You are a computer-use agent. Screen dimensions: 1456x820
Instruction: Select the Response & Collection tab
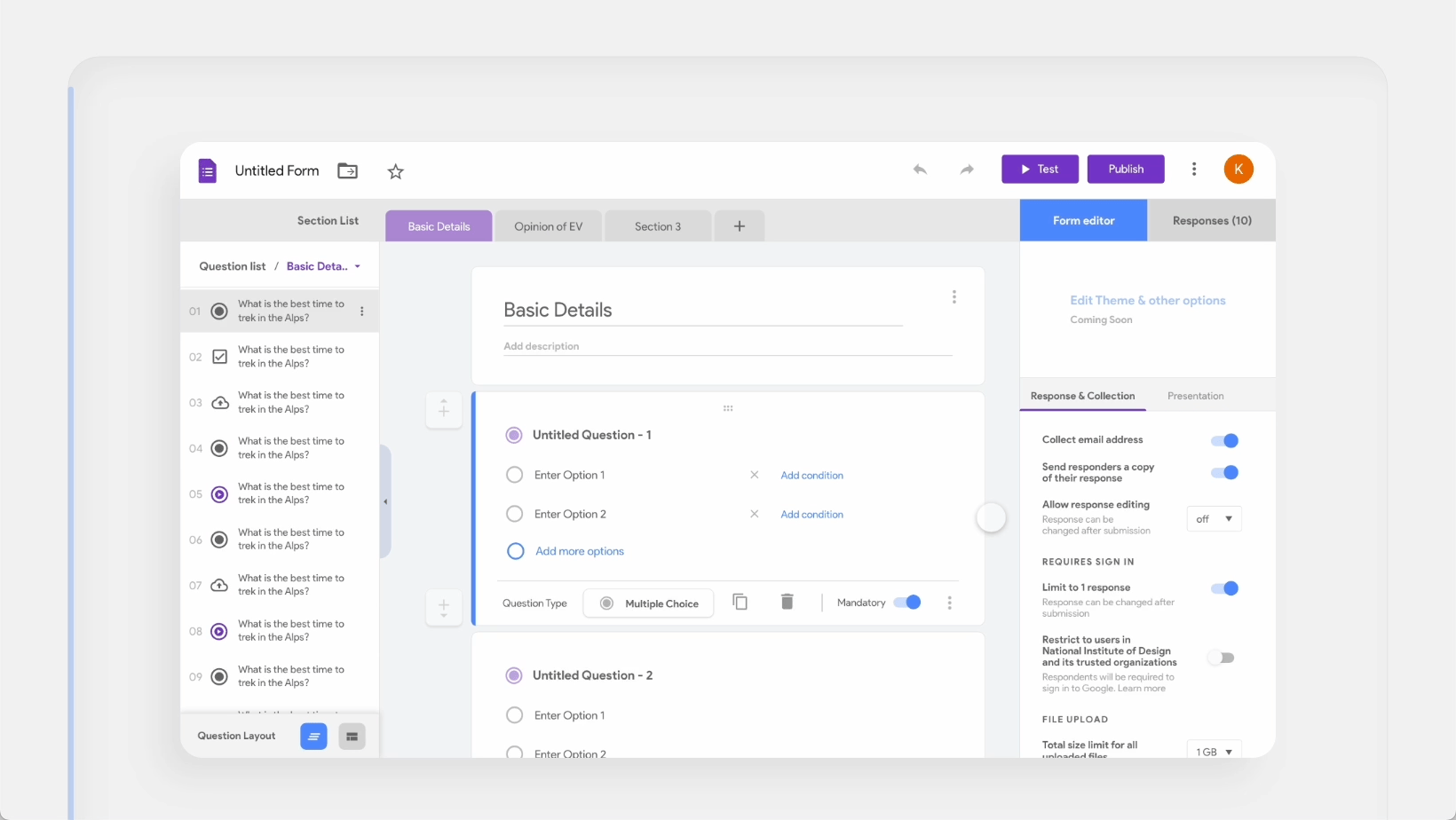(1082, 396)
